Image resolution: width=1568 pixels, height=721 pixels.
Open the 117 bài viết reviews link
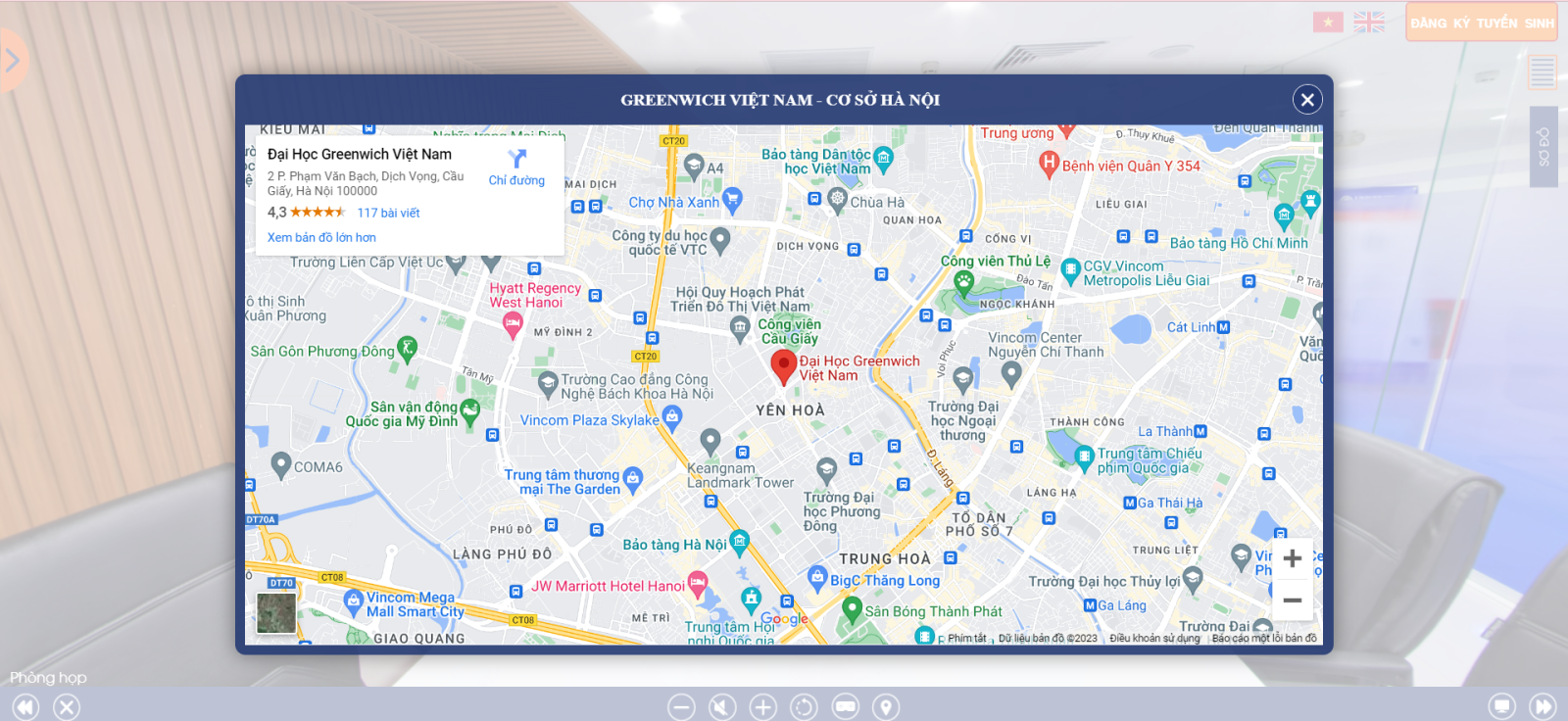click(x=388, y=213)
